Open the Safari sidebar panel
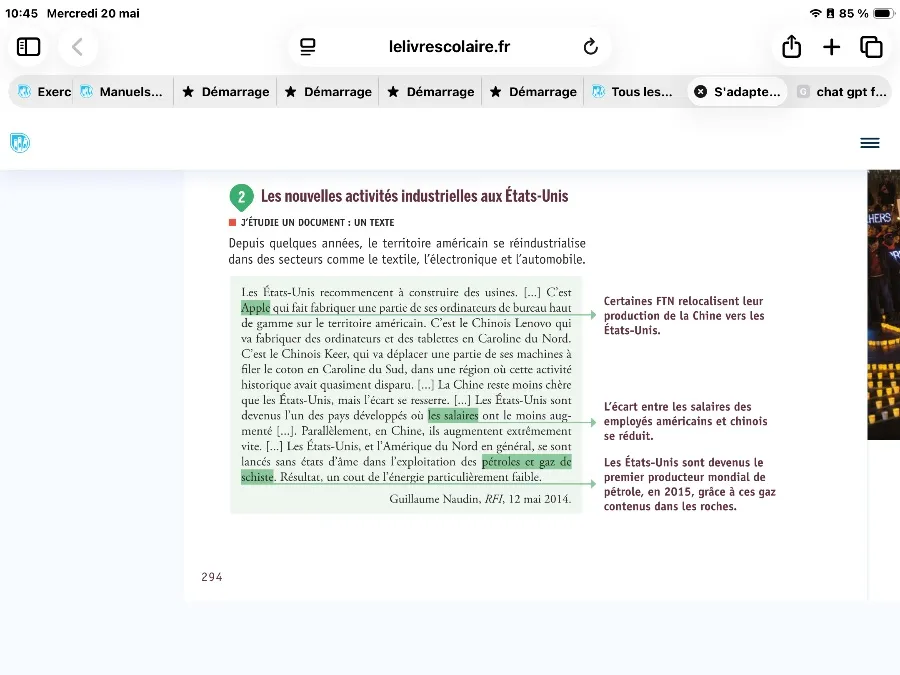The image size is (900, 675). (28, 46)
